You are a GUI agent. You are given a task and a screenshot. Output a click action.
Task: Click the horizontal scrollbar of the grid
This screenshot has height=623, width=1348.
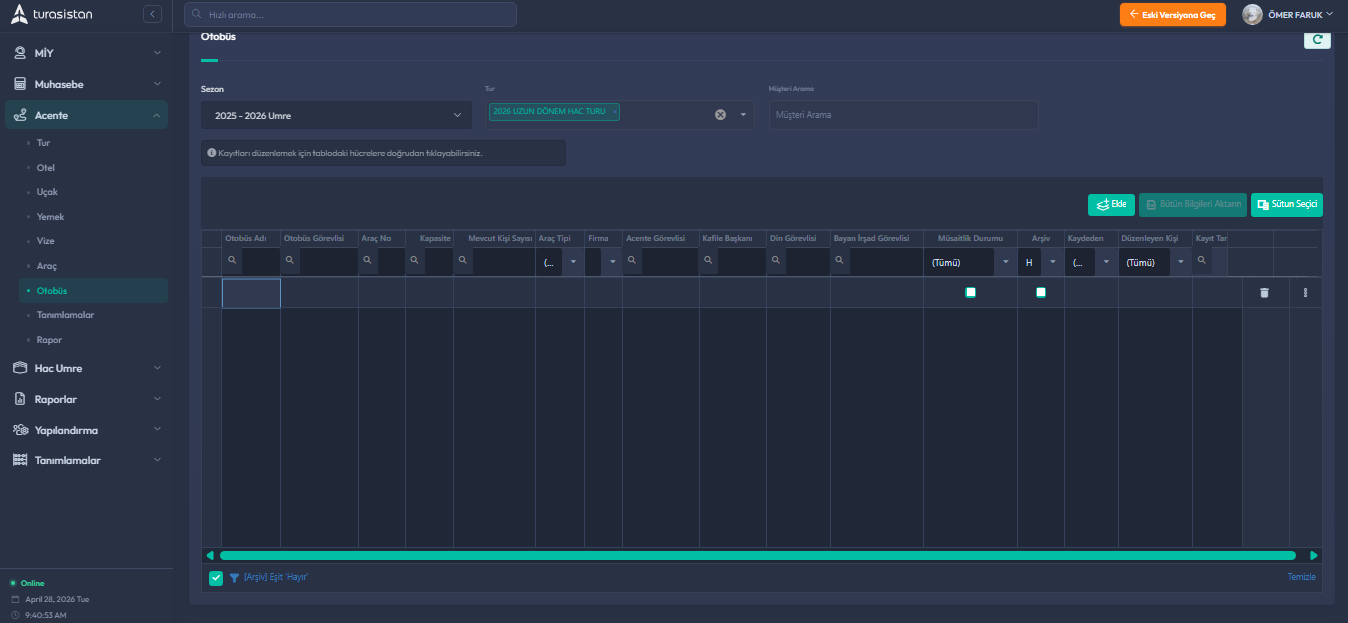[757, 555]
